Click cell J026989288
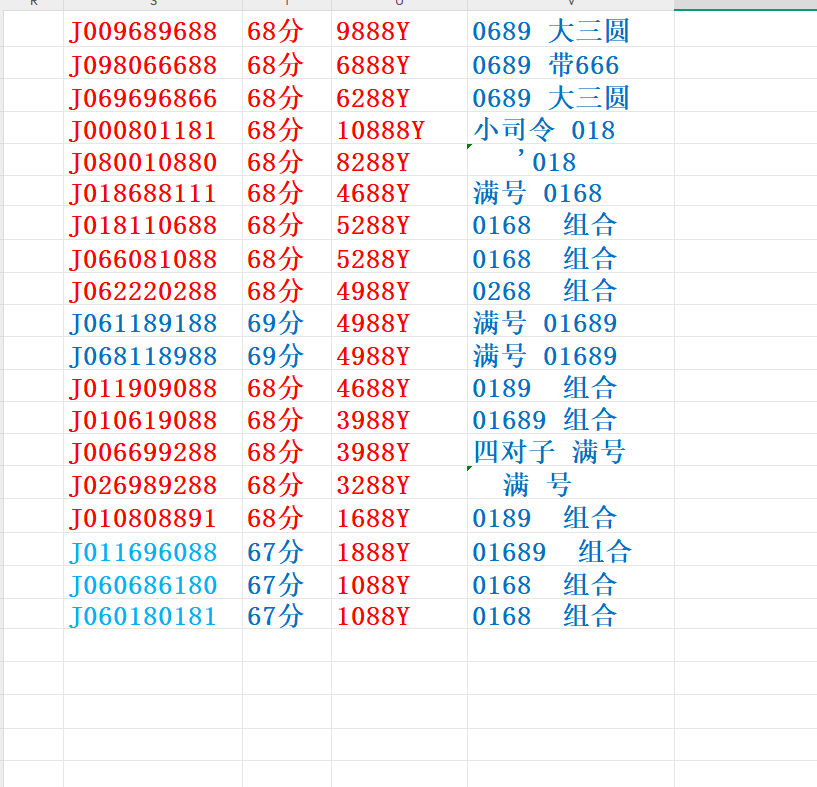817x787 pixels. 153,483
